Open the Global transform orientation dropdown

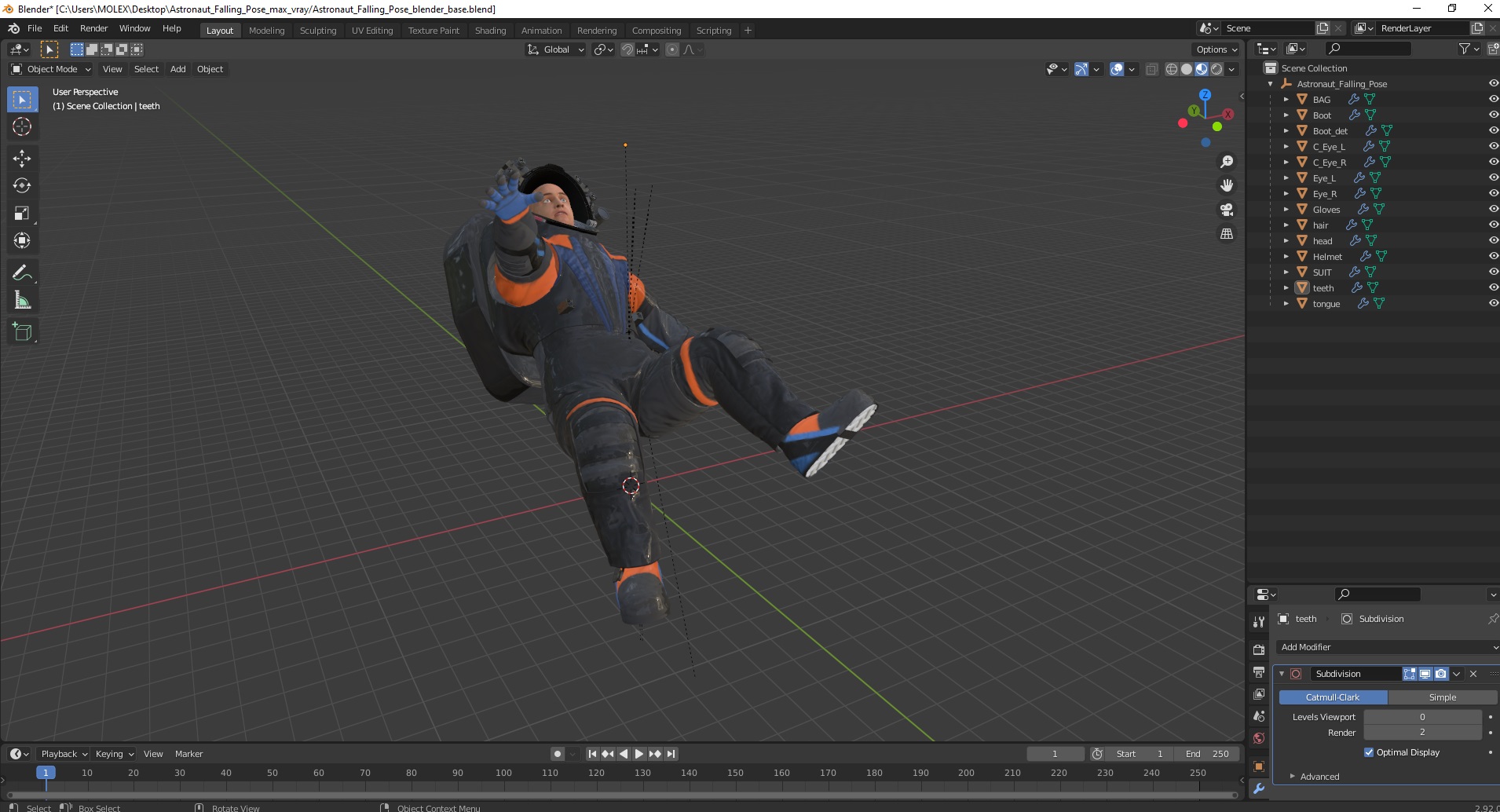[555, 49]
